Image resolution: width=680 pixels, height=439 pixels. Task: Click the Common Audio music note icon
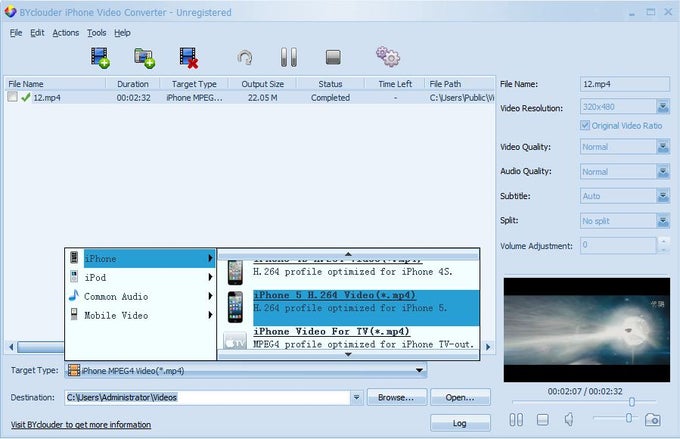74,296
